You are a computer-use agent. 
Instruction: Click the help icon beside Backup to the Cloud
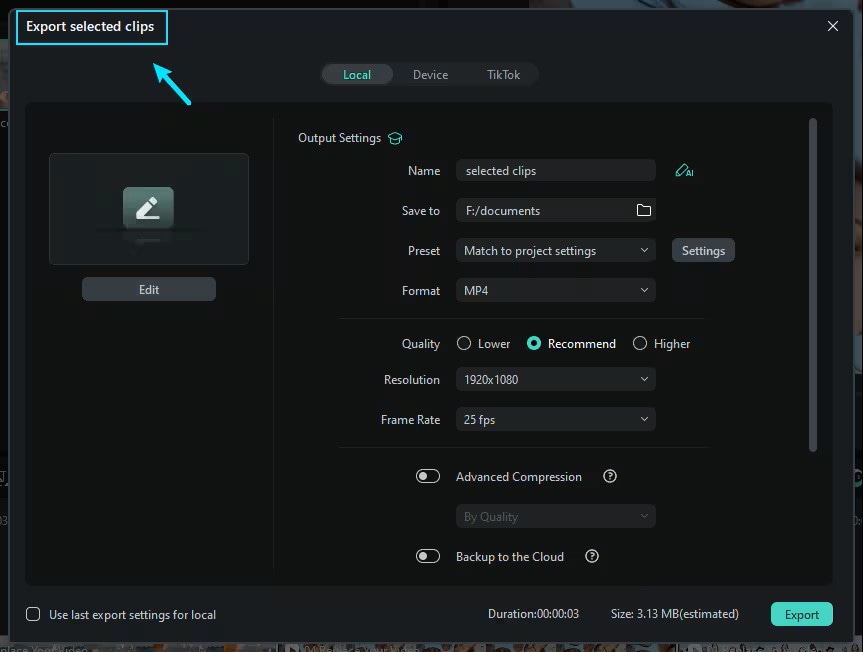click(591, 556)
